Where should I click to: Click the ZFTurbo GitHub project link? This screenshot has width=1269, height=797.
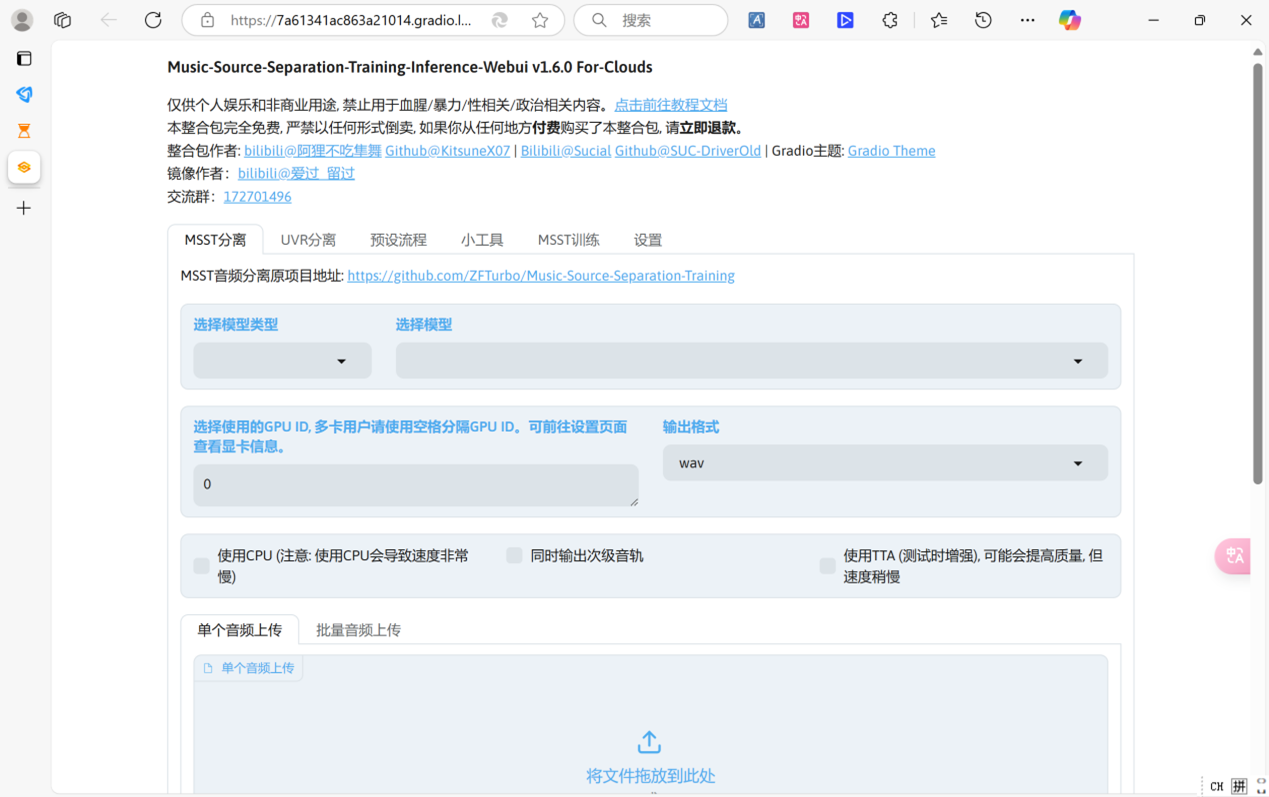tap(540, 276)
